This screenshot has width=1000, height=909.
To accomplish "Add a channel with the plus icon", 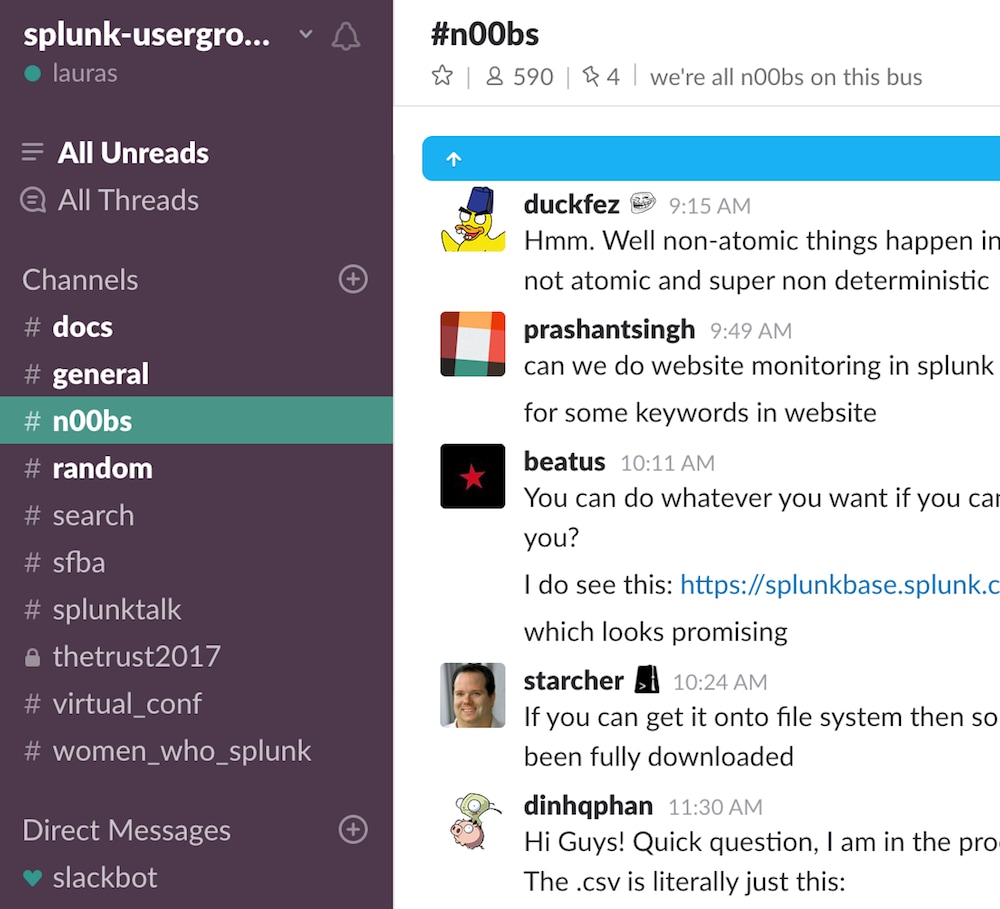I will point(353,279).
